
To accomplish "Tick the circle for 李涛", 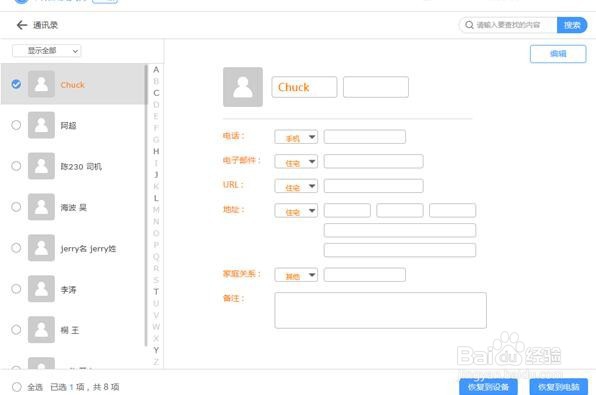I will pos(16,289).
